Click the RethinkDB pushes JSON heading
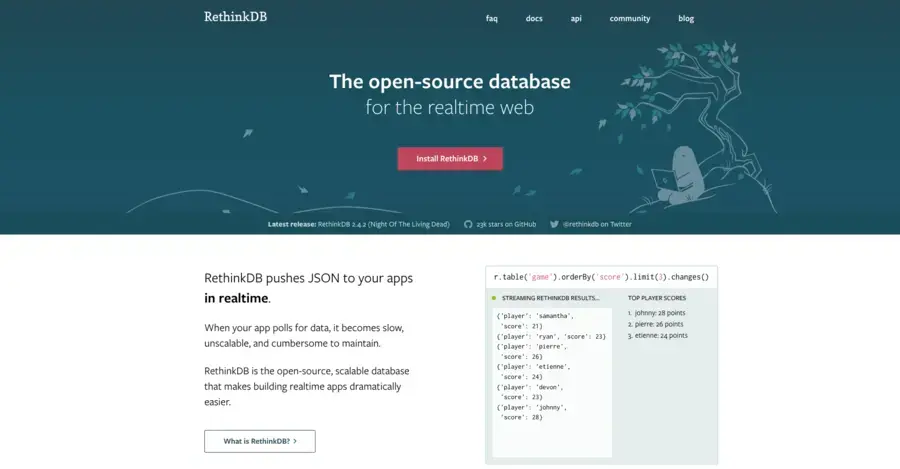 pos(309,288)
